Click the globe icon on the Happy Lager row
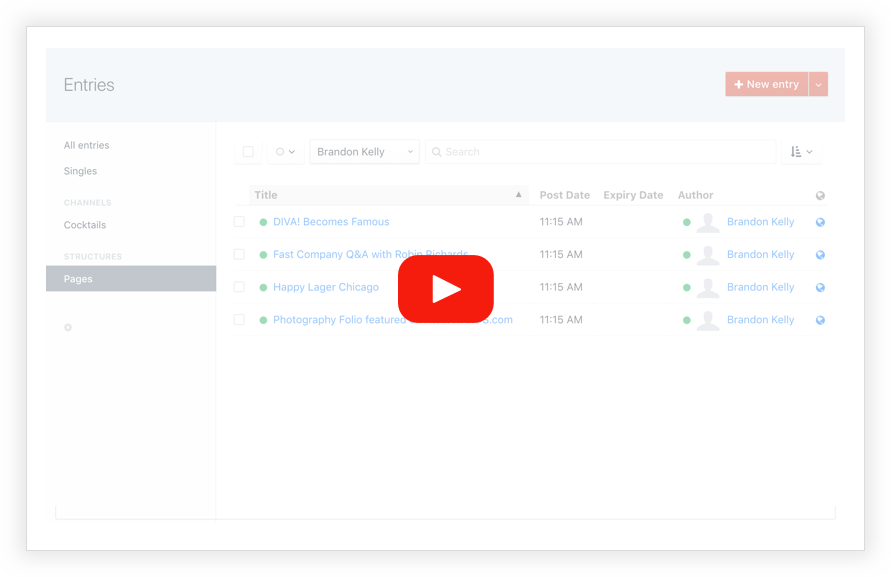891x577 pixels. pyautogui.click(x=820, y=288)
